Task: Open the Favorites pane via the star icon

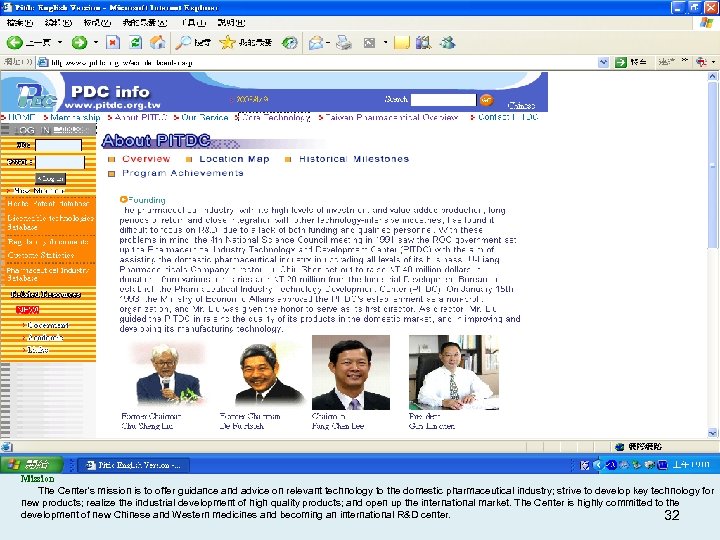Action: pyautogui.click(x=227, y=43)
